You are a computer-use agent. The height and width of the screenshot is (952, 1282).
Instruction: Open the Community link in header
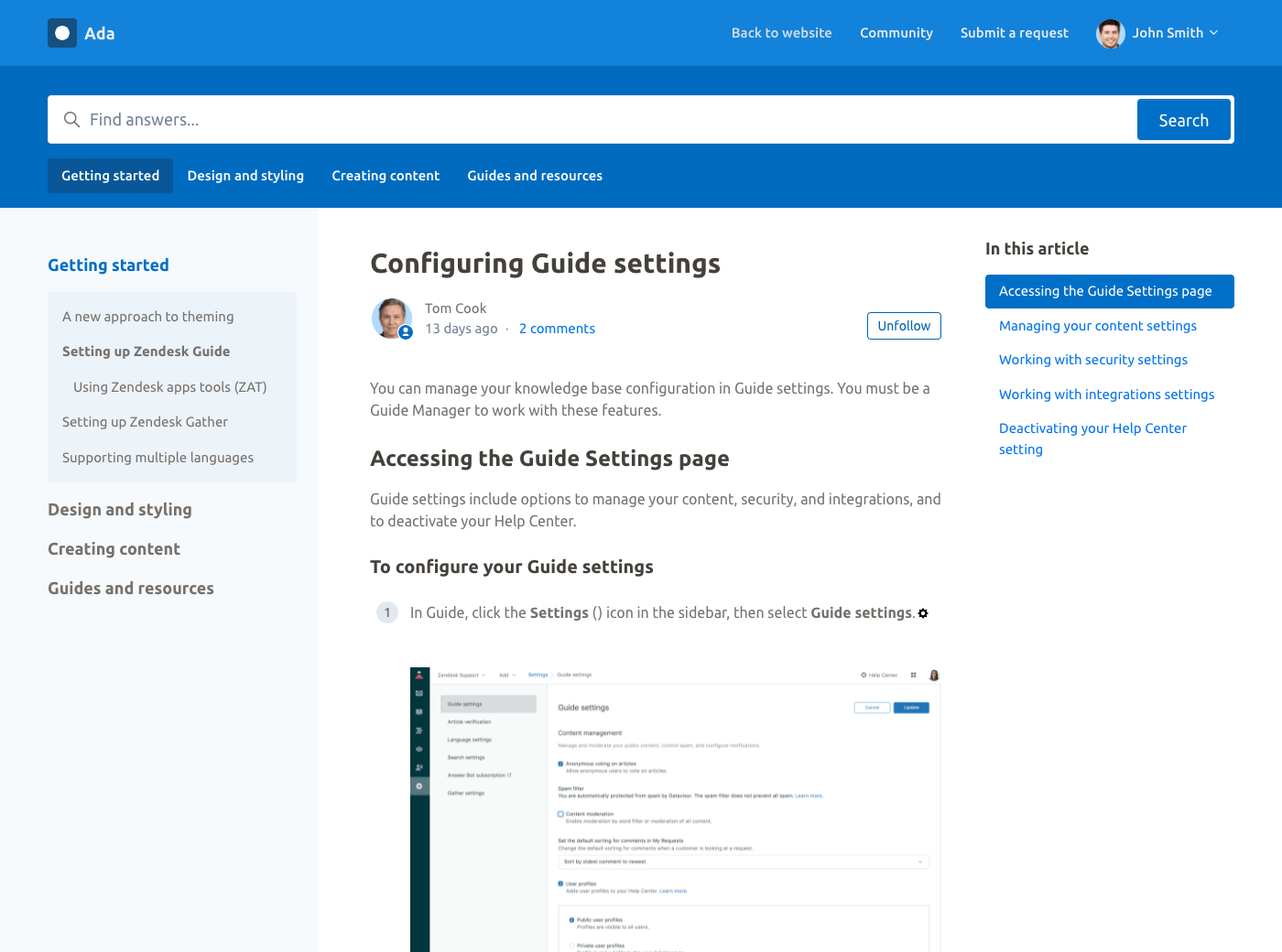896,33
